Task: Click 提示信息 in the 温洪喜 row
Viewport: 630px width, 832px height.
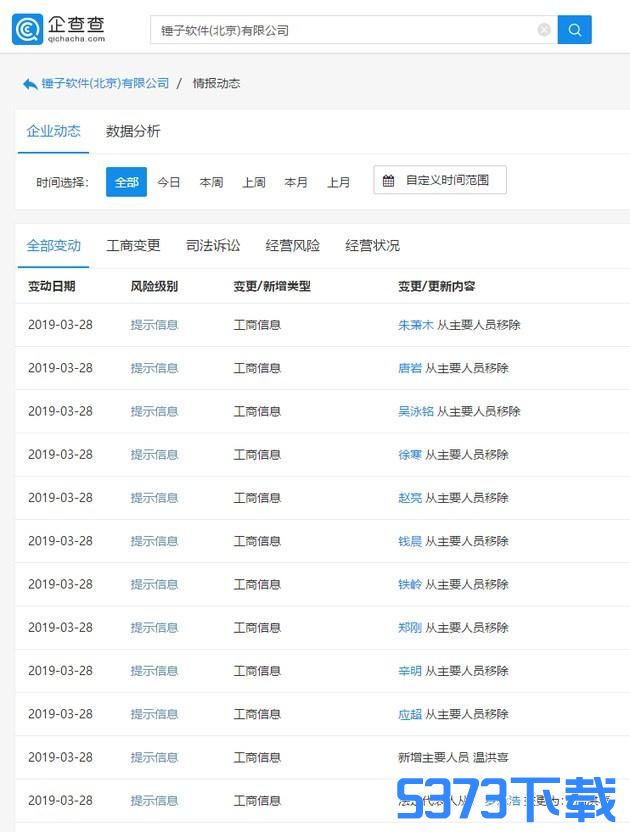Action: [154, 757]
